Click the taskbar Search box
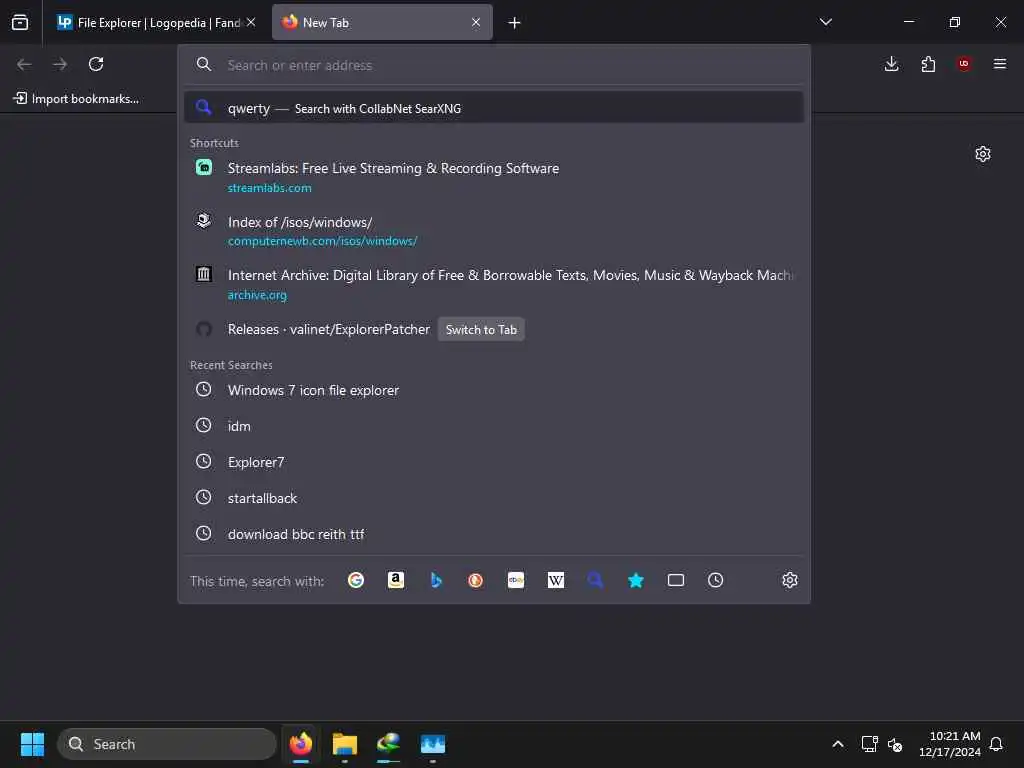1024x768 pixels. [x=167, y=744]
